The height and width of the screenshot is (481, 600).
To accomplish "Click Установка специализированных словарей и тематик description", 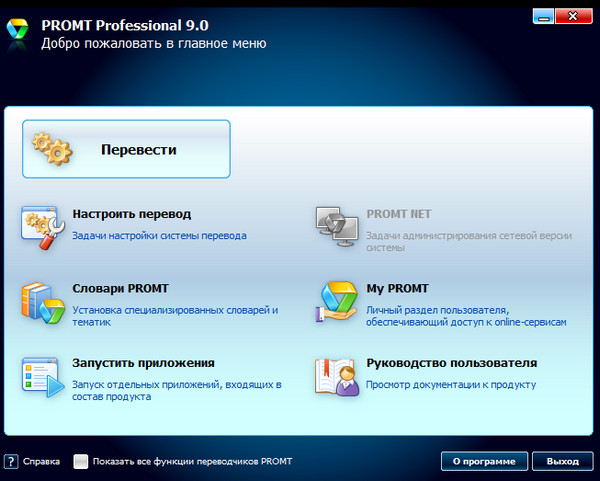I will pos(175,316).
